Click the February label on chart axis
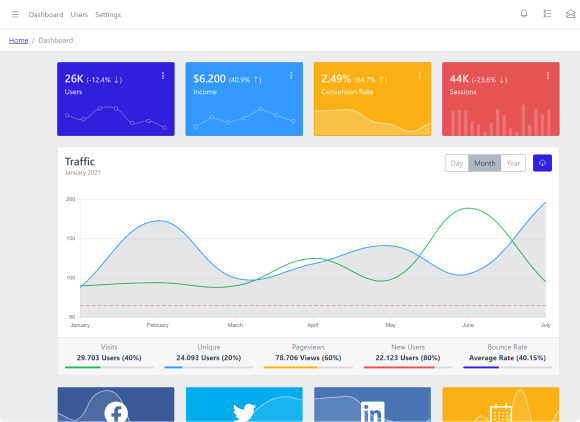Screen dimensions: 580x422 158,325
